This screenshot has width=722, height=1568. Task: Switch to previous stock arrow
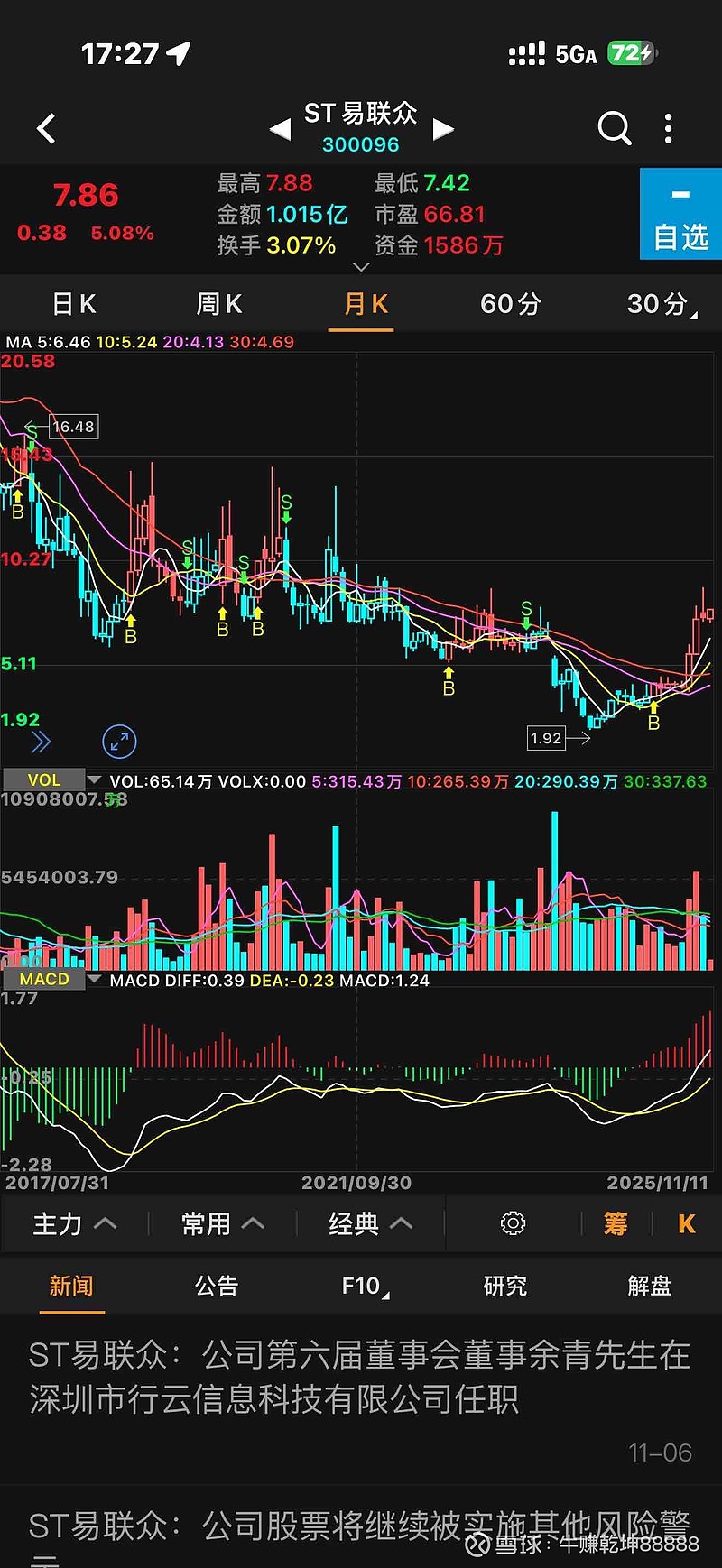pyautogui.click(x=281, y=129)
